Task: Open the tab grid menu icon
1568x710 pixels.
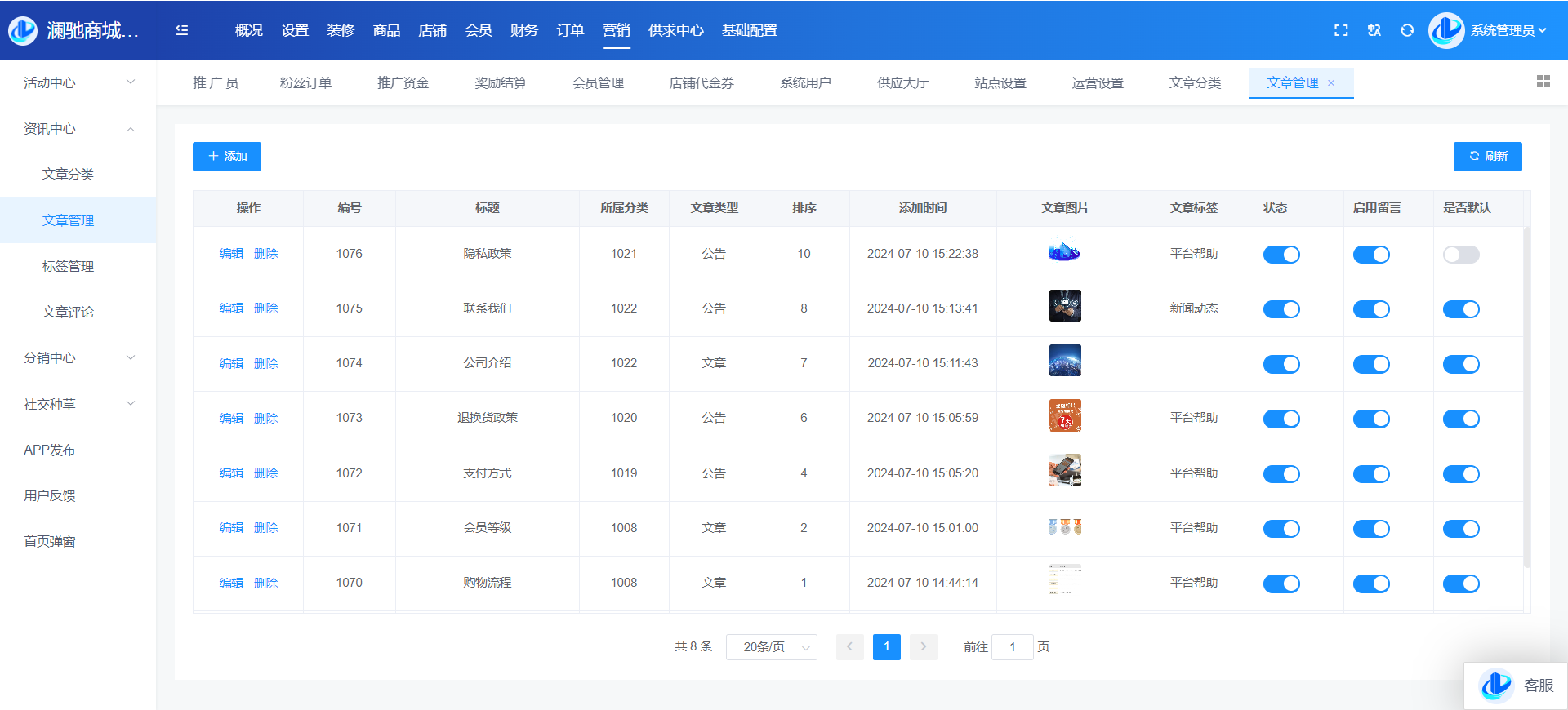Action: tap(1543, 82)
